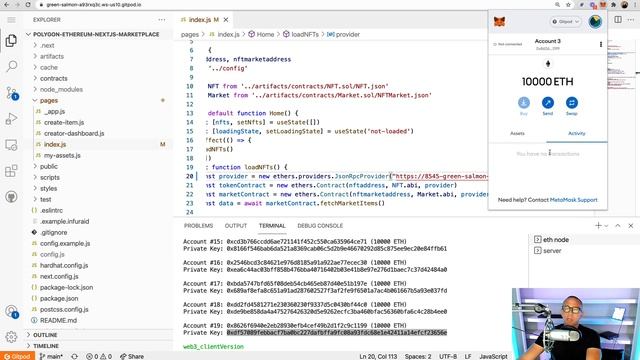Open new terminal launch profile dropdown
The width and height of the screenshot is (640, 360).
click(x=607, y=226)
